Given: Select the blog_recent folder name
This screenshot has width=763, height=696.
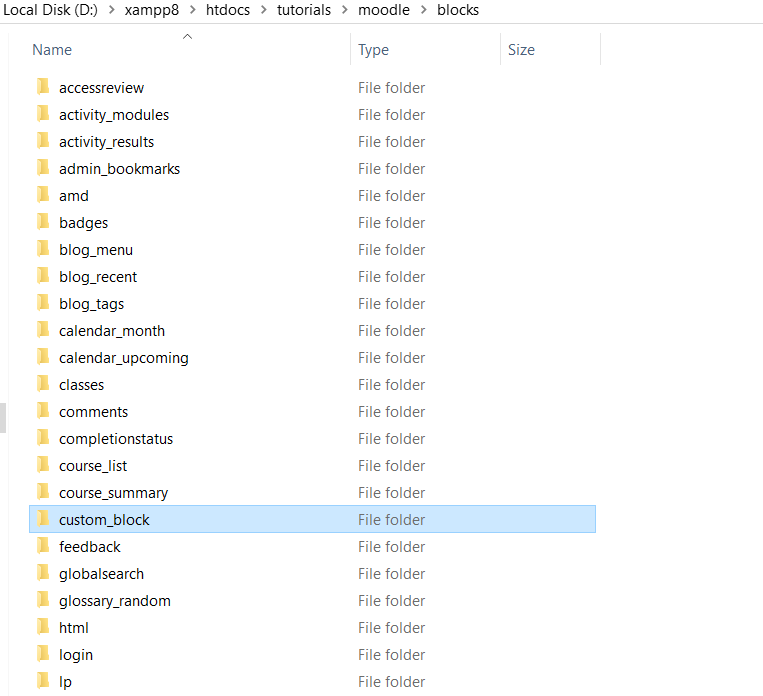Looking at the screenshot, I should click(x=98, y=277).
